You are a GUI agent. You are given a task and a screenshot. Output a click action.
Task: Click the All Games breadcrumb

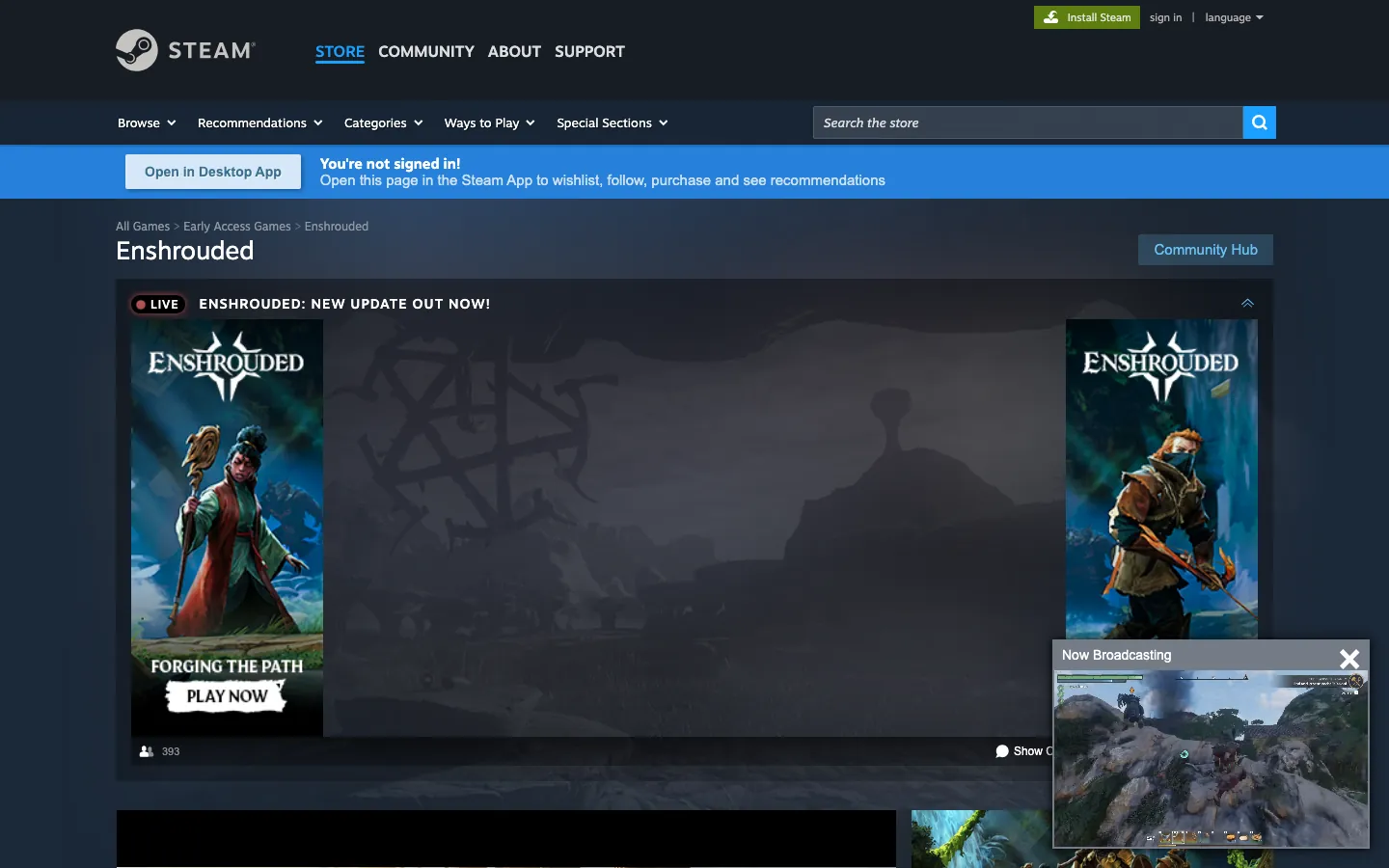[143, 227]
